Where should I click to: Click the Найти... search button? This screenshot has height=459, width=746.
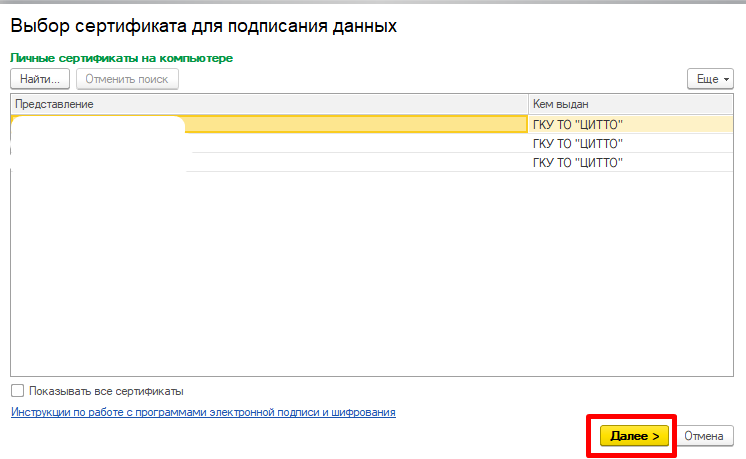coord(40,78)
